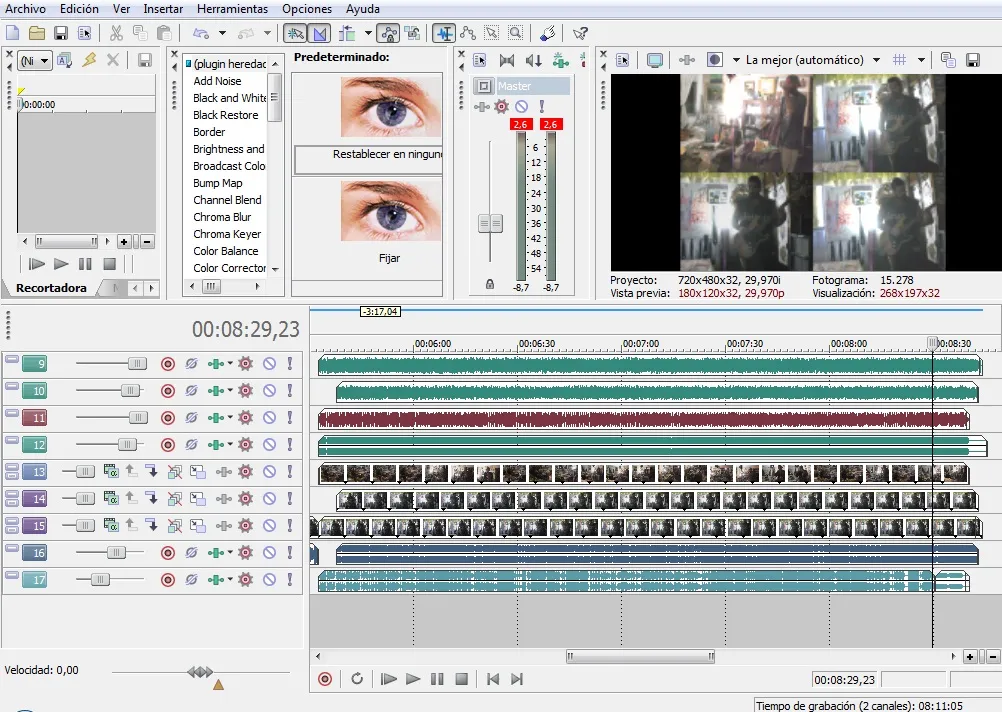Open the grid overlay dropdown in preview

[x=921, y=60]
